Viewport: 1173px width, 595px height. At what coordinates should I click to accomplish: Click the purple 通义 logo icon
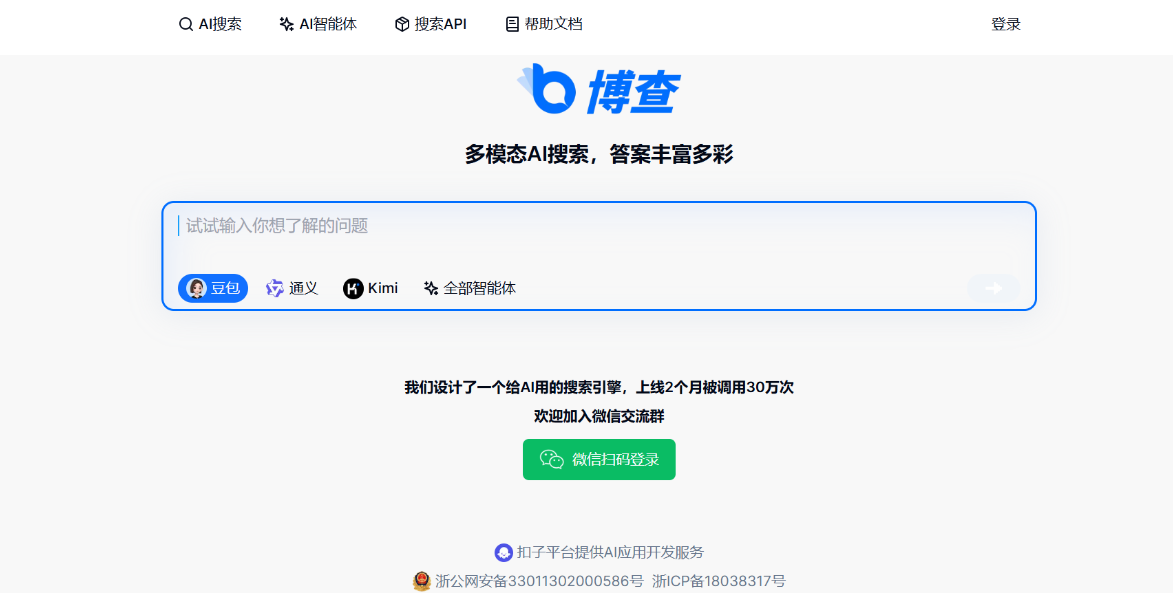point(275,288)
